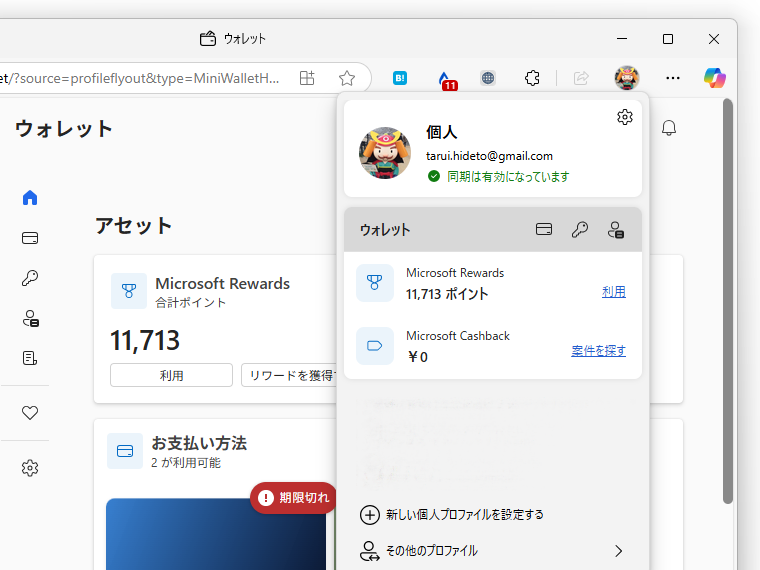Open the Copilot sidebar icon
Screen dimensions: 760x570
(x=714, y=78)
